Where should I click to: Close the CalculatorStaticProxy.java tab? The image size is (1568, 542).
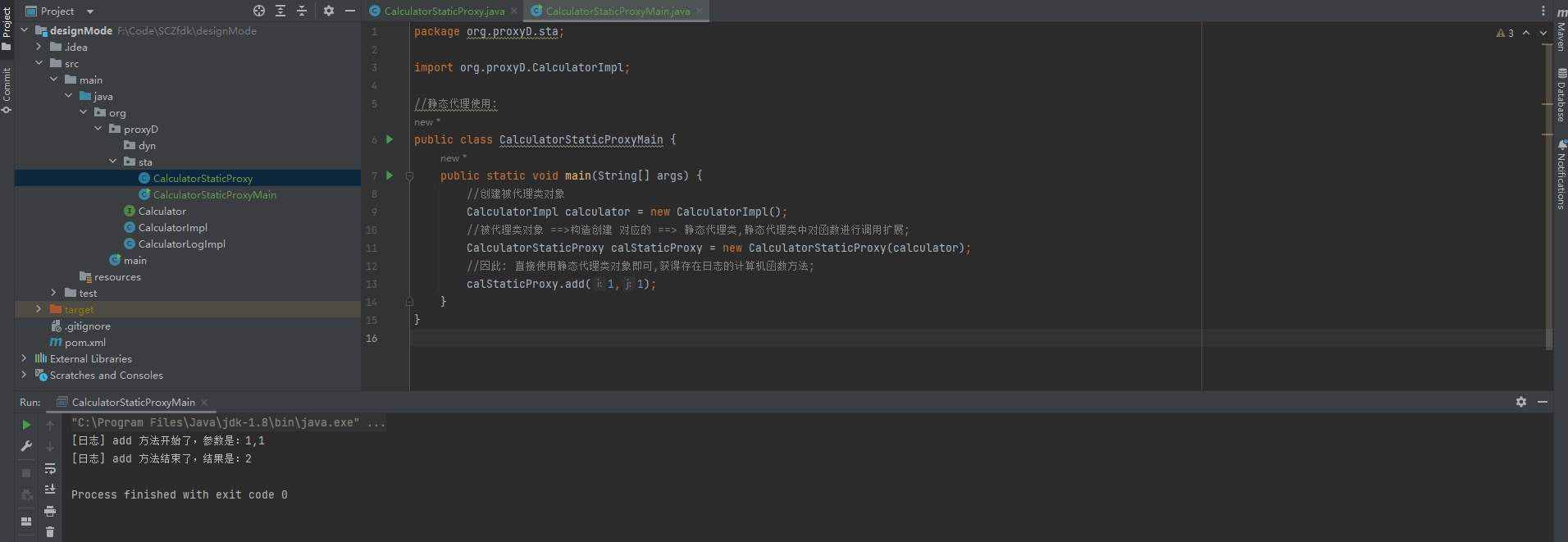pos(514,11)
